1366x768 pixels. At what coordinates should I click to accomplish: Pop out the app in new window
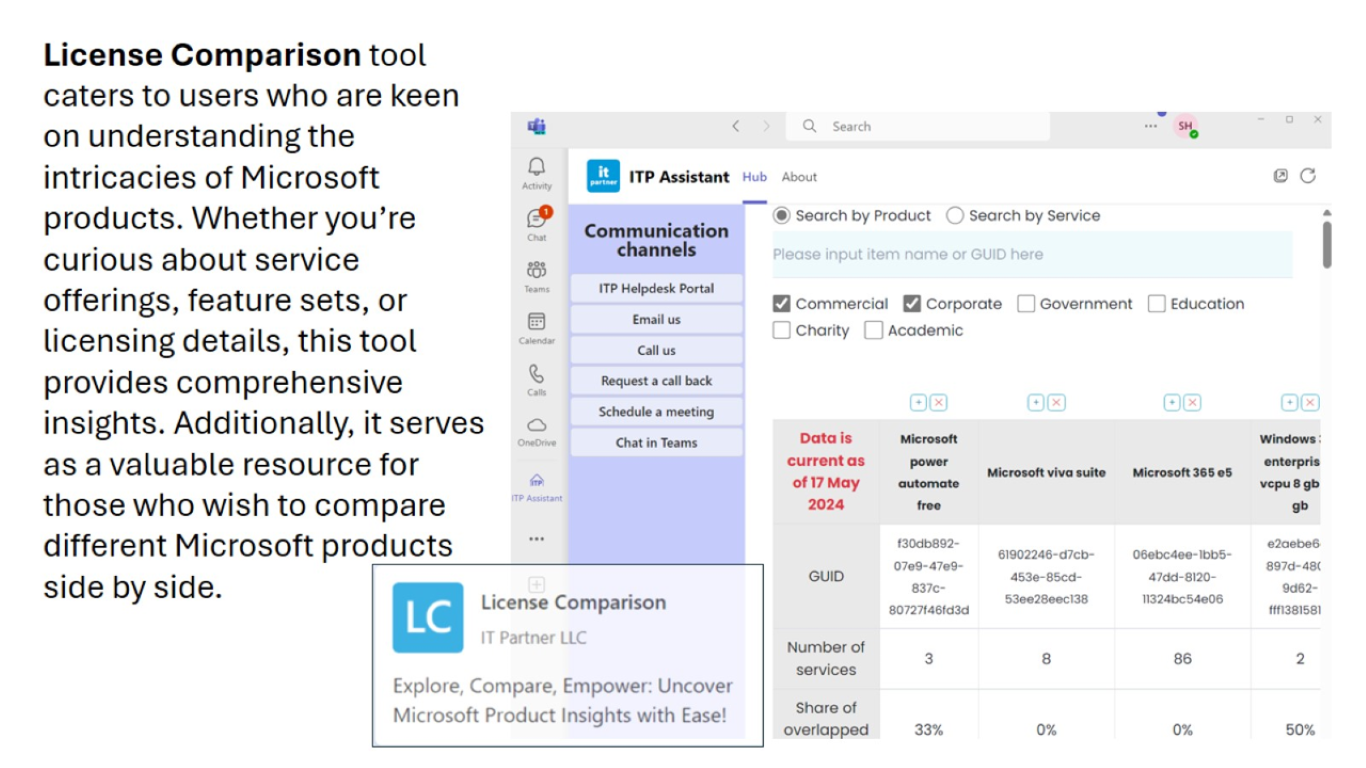point(1281,176)
